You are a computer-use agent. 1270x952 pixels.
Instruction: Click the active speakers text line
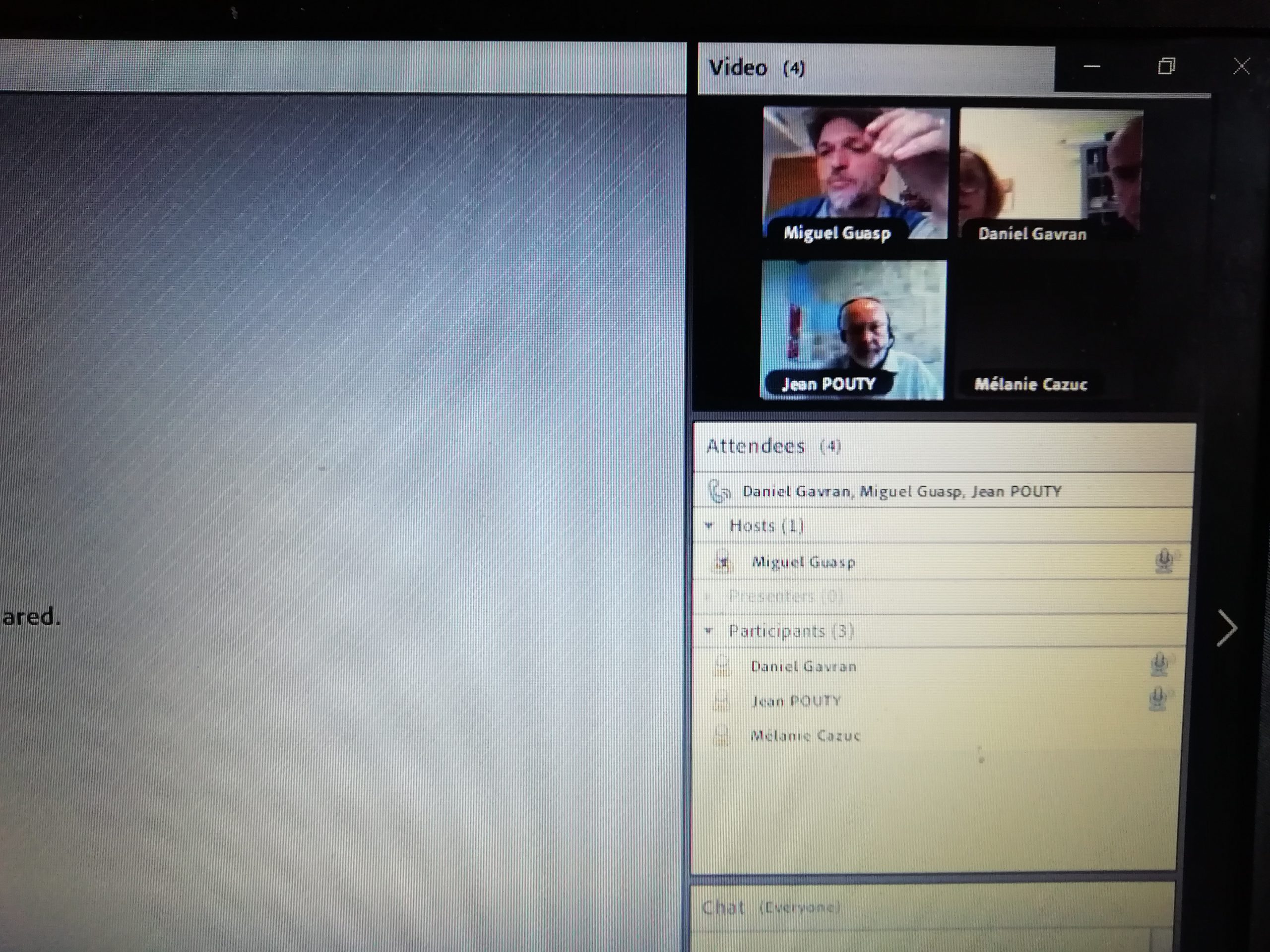coord(901,492)
